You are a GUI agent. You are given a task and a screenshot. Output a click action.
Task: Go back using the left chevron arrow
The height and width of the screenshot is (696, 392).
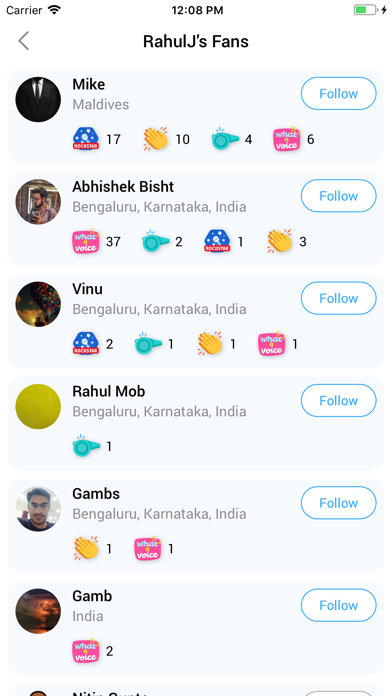point(24,41)
